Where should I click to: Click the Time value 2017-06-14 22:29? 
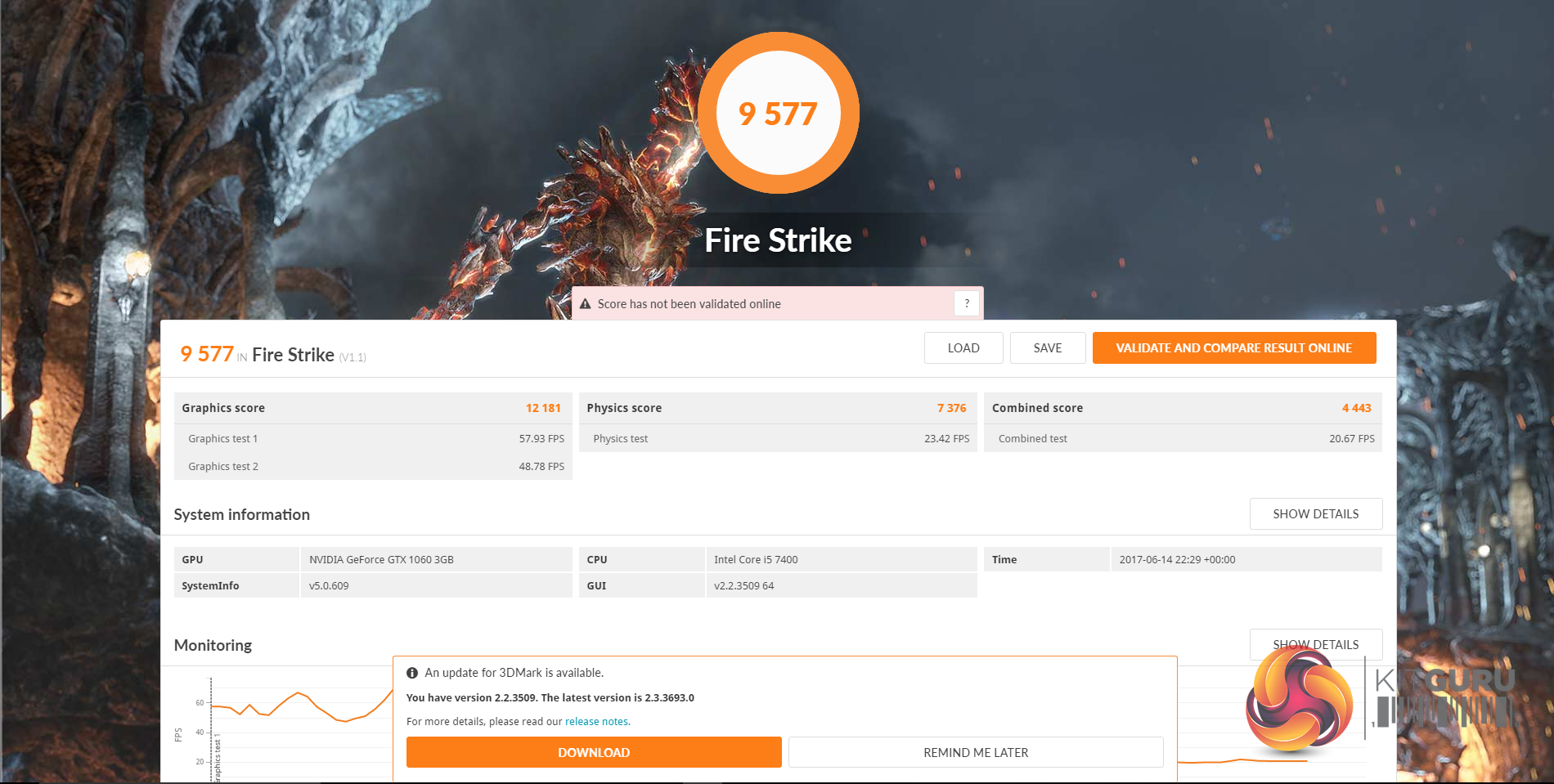click(x=1177, y=560)
